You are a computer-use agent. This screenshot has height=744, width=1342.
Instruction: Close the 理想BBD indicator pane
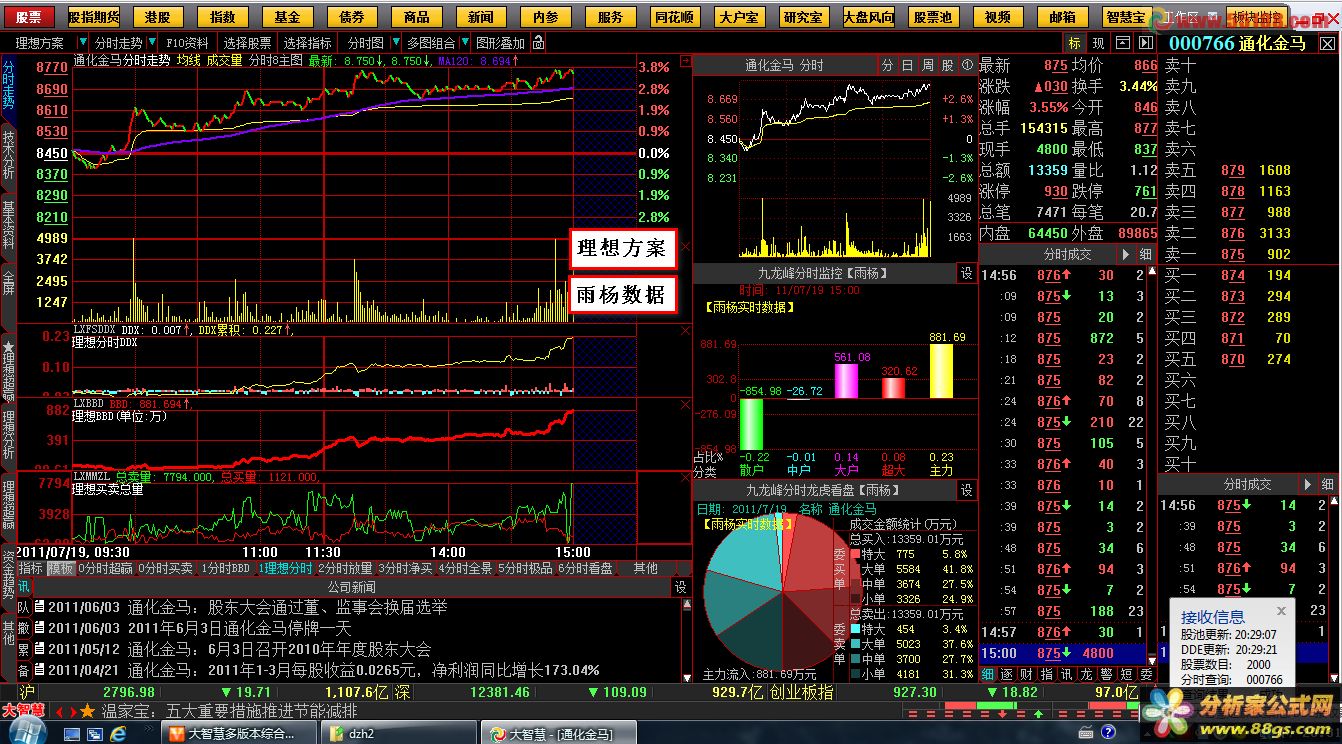[x=685, y=405]
